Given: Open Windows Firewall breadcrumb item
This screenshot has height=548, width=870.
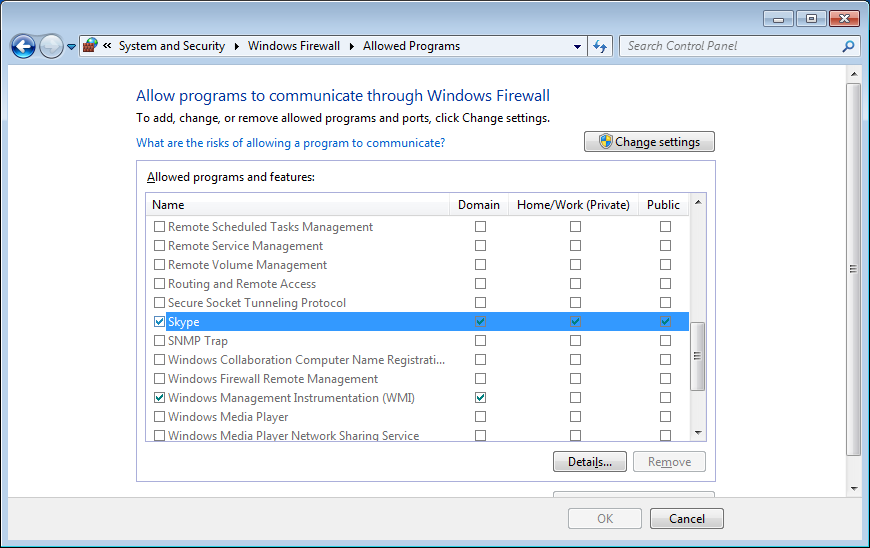Looking at the screenshot, I should (293, 46).
